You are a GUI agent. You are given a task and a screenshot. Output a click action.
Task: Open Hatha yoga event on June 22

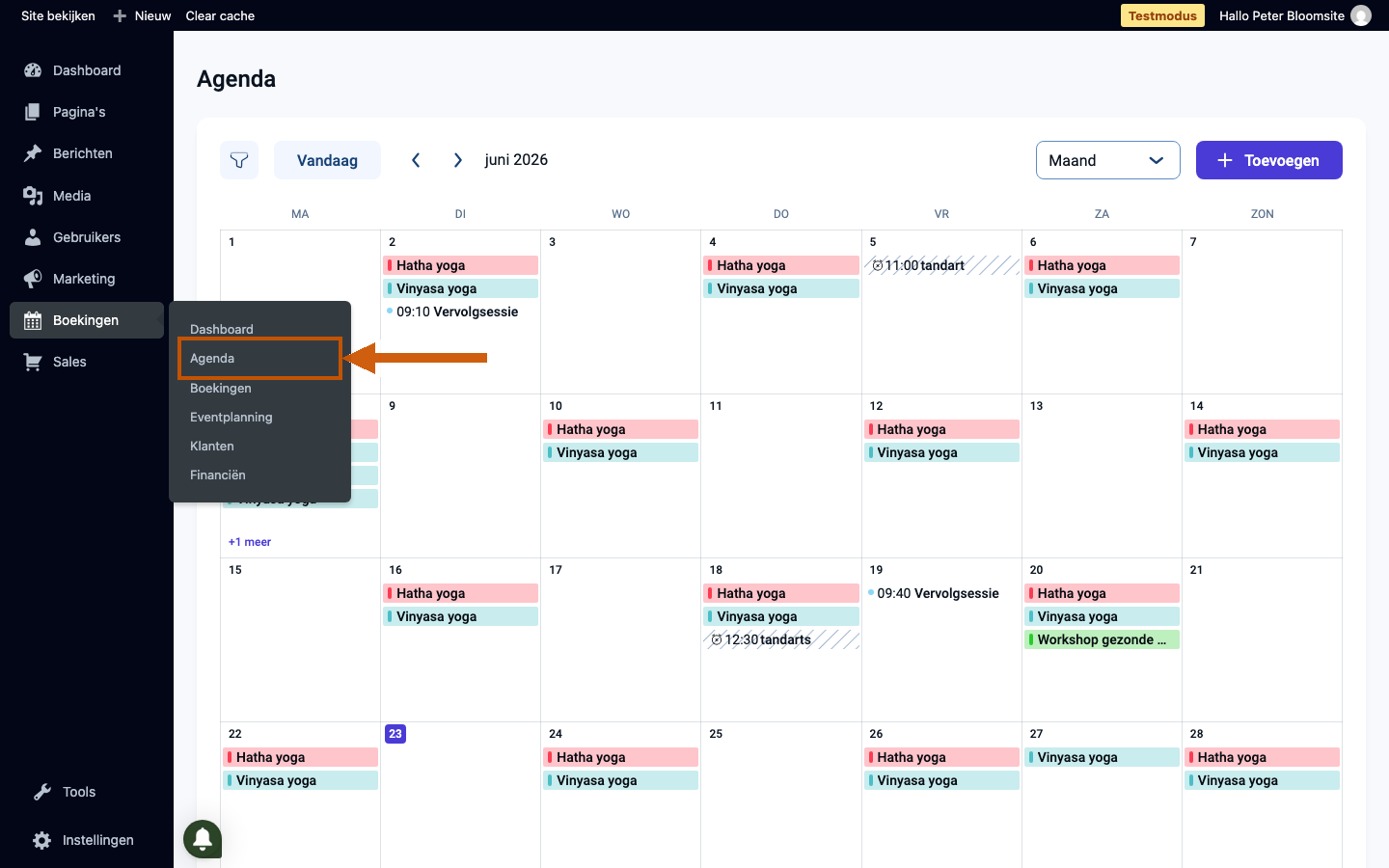pyautogui.click(x=301, y=757)
